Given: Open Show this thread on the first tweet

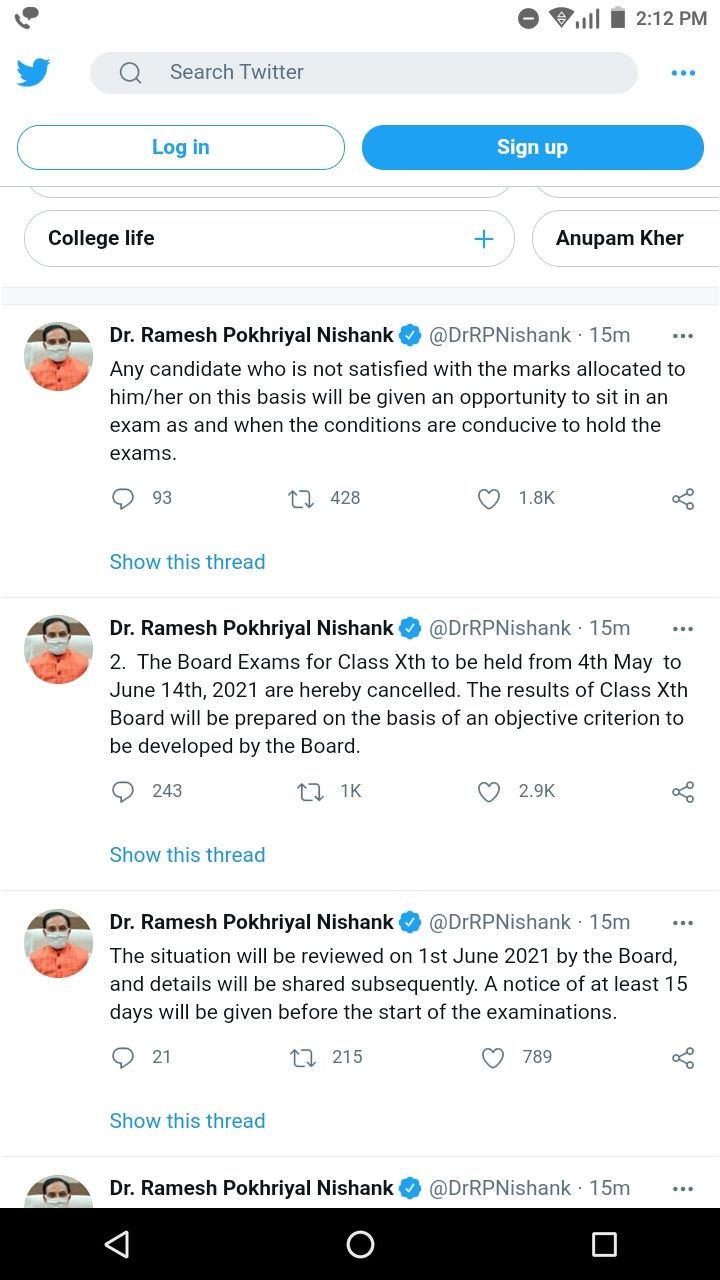Looking at the screenshot, I should click(x=187, y=561).
